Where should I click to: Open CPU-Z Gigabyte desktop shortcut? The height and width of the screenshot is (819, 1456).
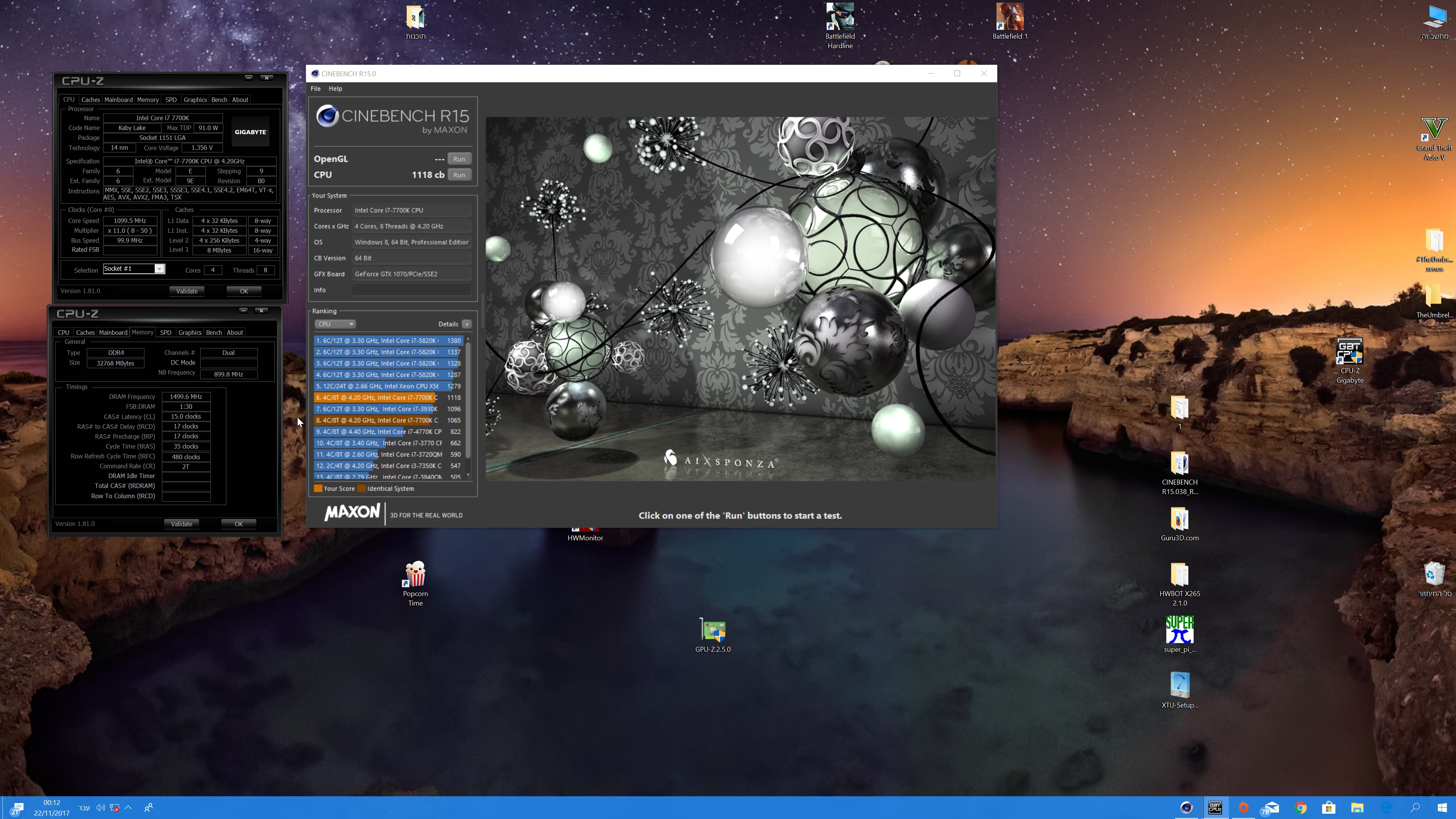(1349, 361)
